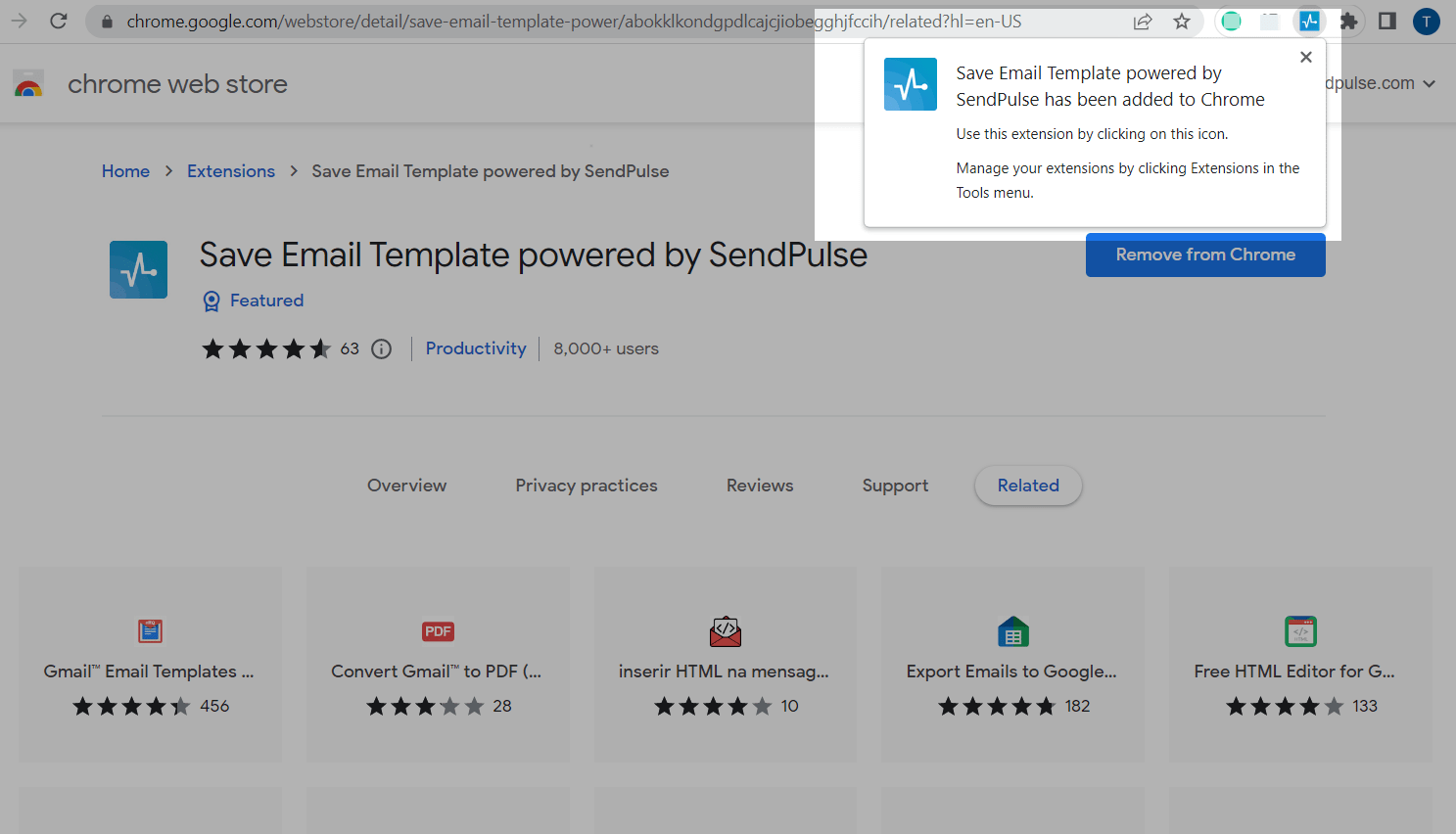This screenshot has height=834, width=1456.
Task: Click the green circle extension icon
Action: point(1231,21)
